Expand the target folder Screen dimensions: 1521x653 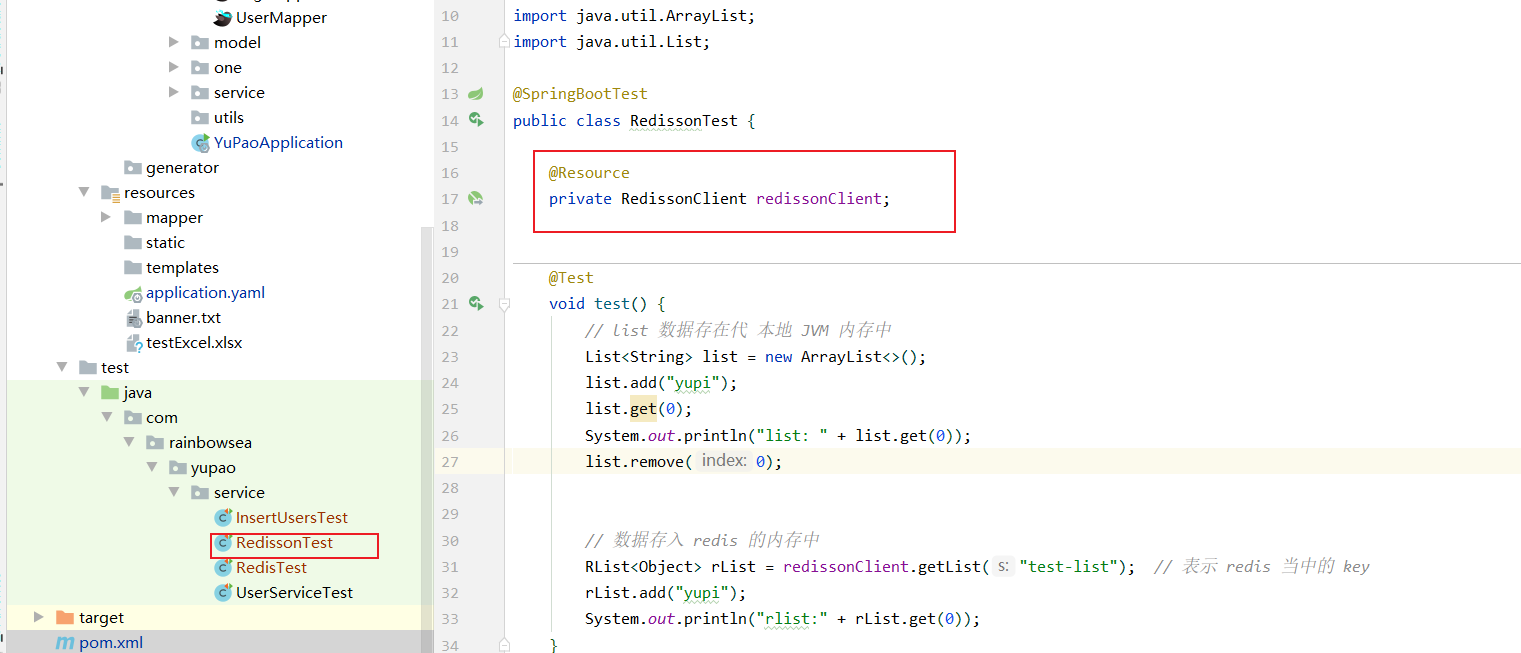tap(39, 617)
